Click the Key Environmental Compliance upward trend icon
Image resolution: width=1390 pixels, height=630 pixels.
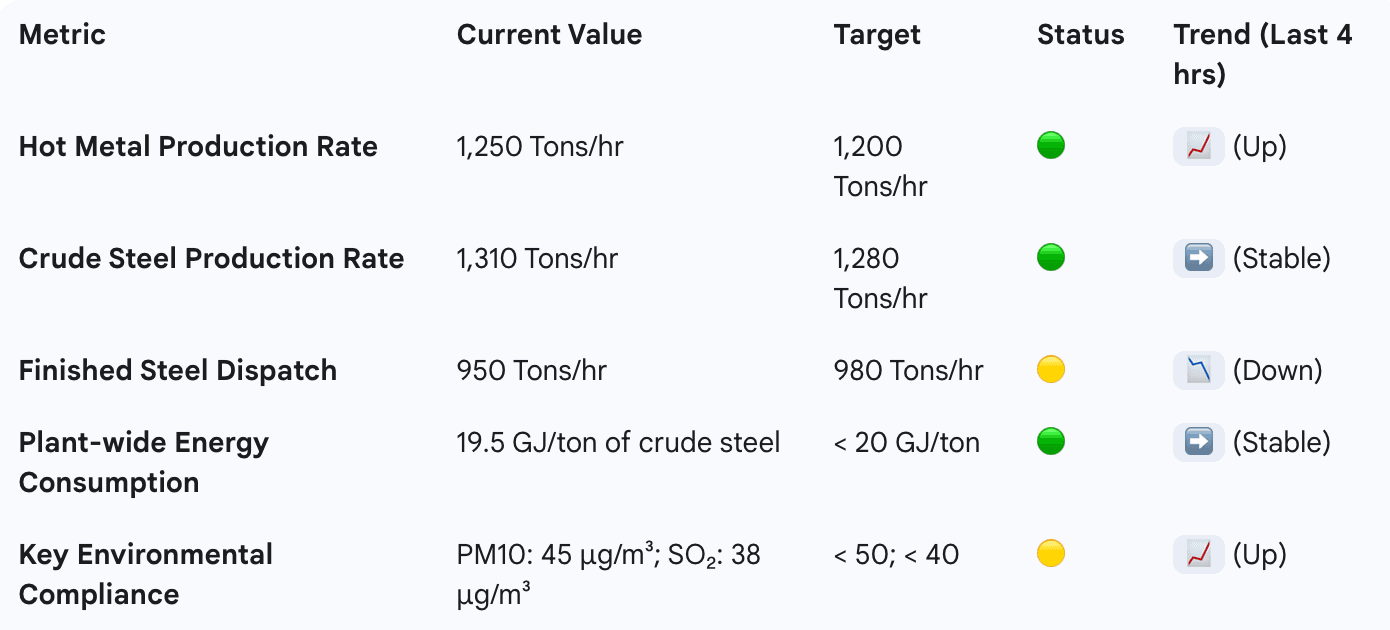click(x=1198, y=555)
